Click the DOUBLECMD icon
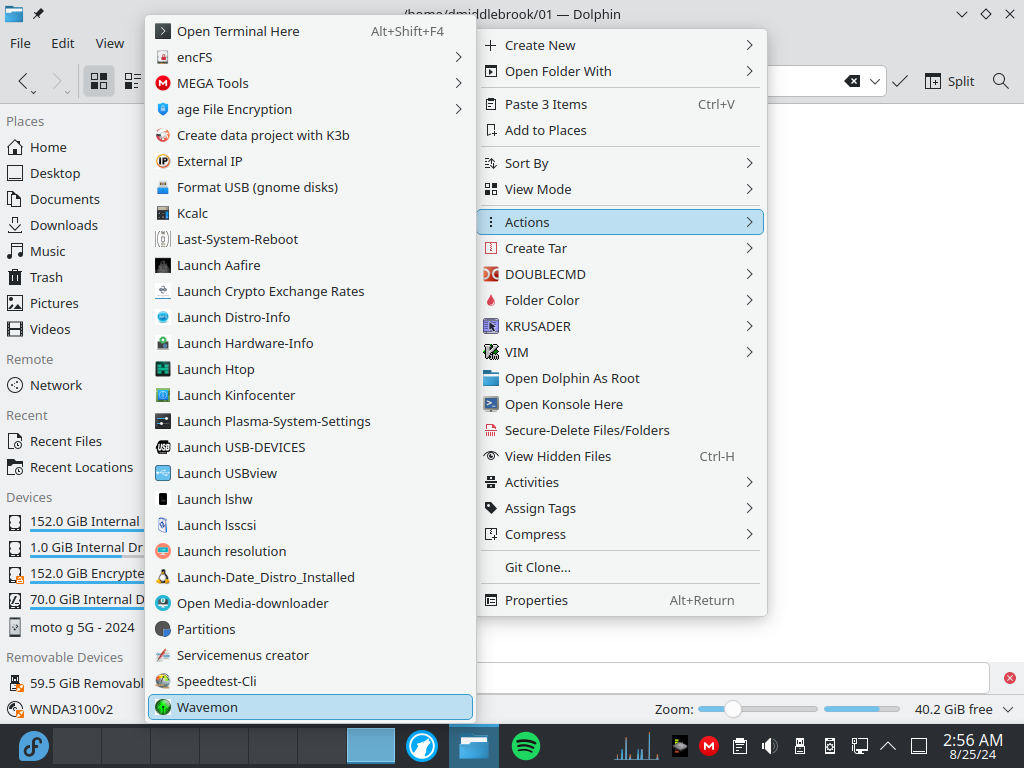1024x768 pixels. pyautogui.click(x=490, y=274)
